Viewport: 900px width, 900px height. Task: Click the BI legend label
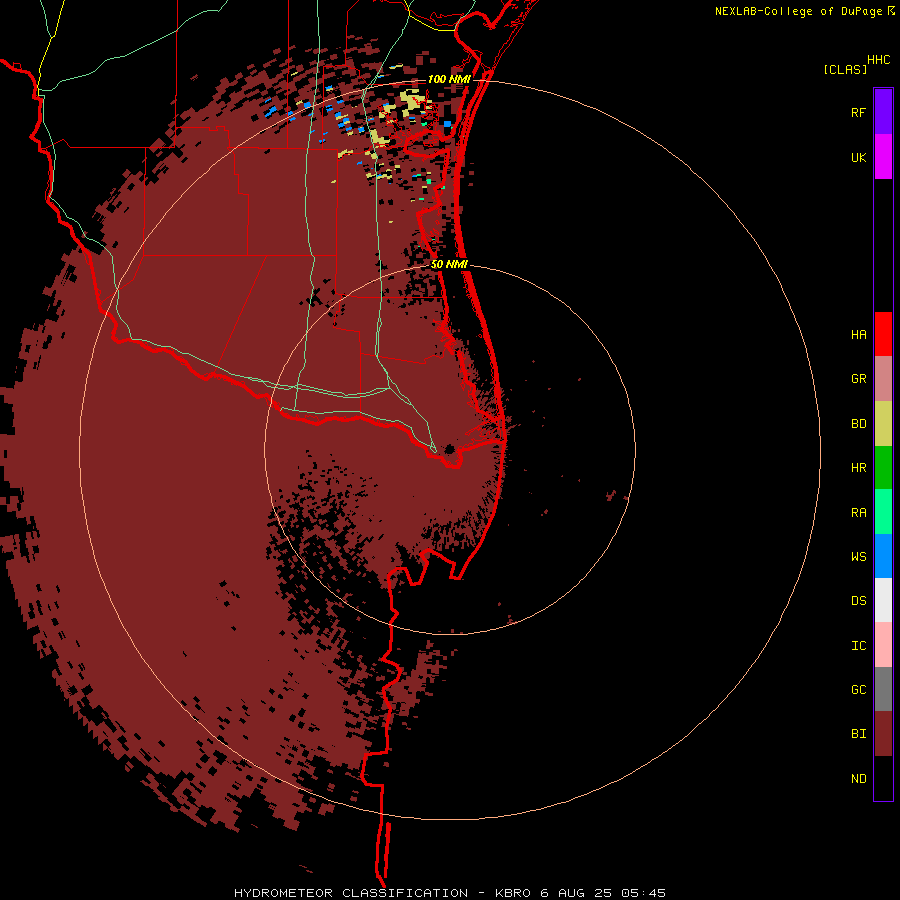pyautogui.click(x=858, y=734)
